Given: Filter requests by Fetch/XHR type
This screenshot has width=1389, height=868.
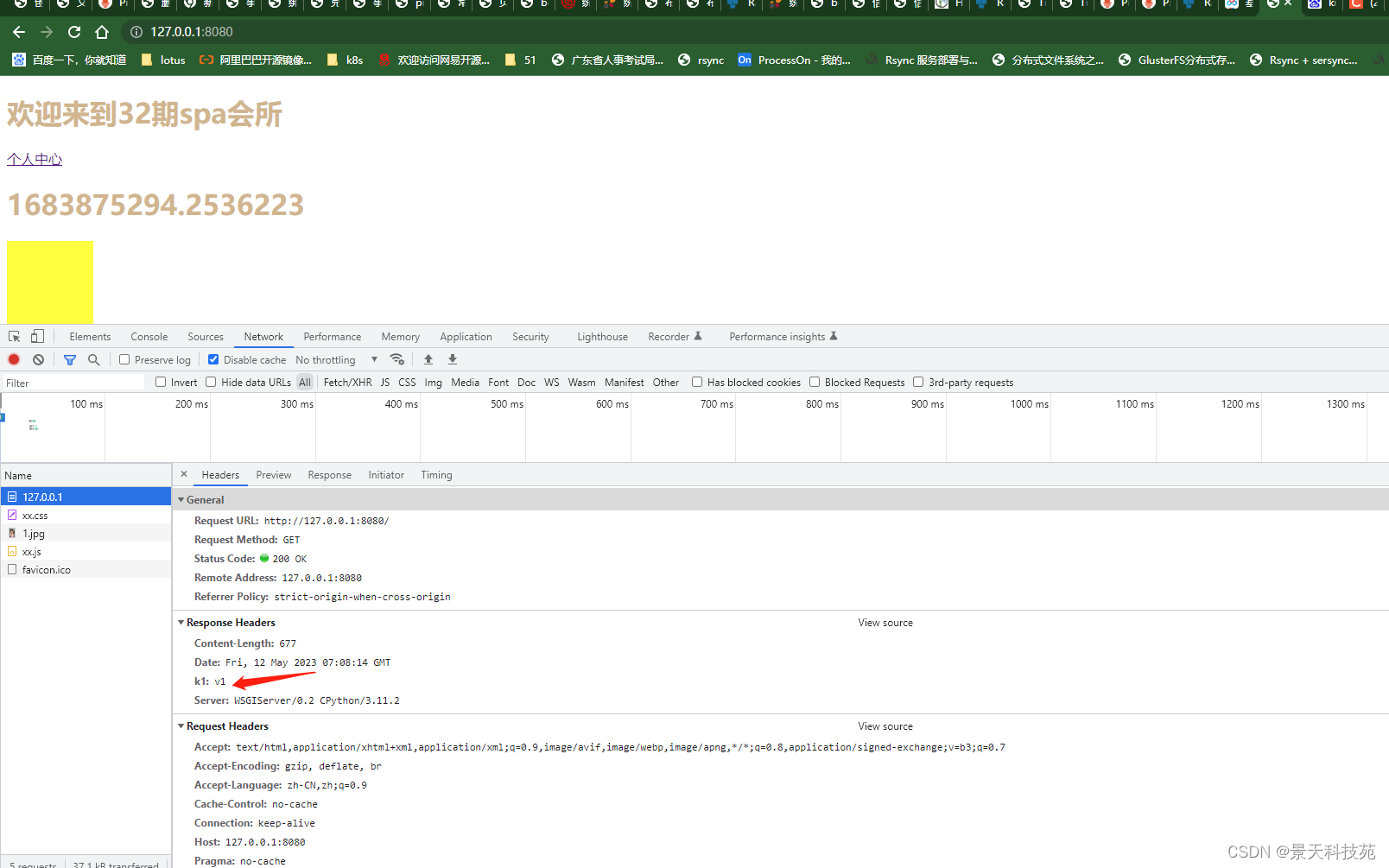Looking at the screenshot, I should (347, 382).
